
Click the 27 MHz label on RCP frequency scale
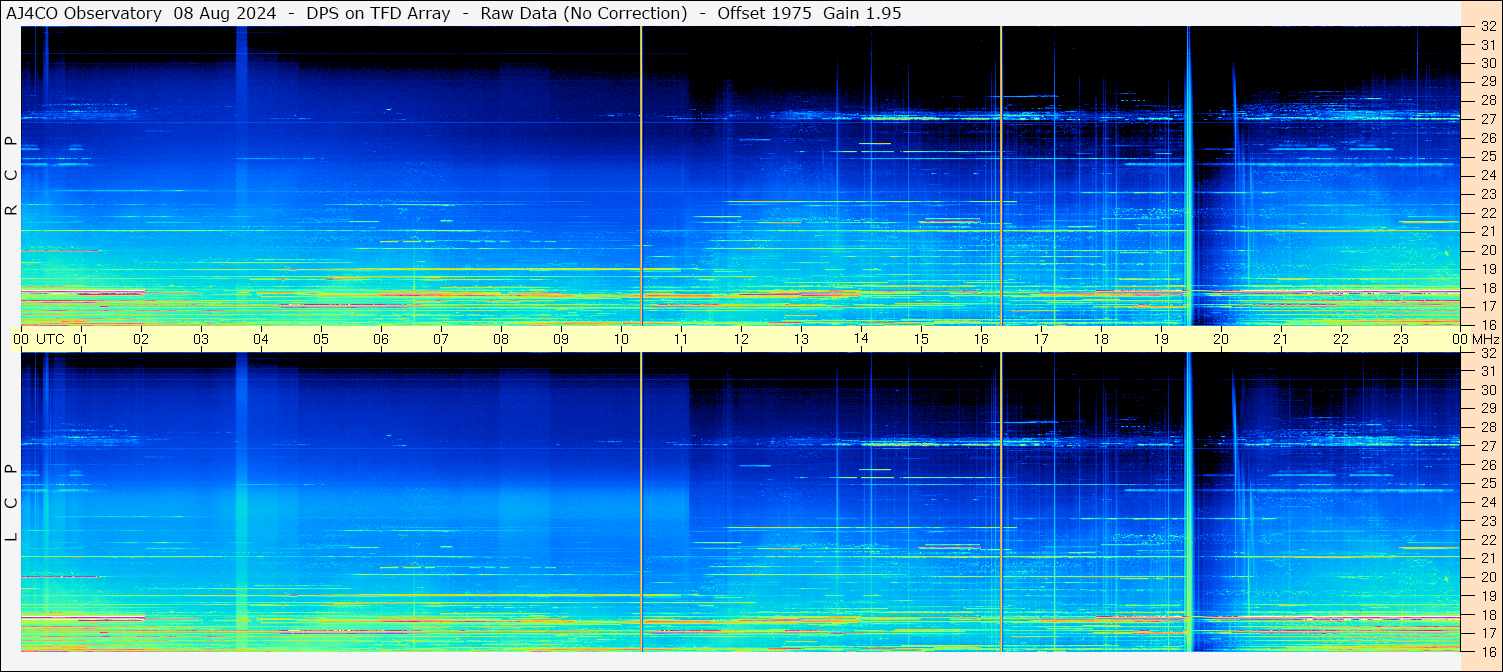[x=1488, y=118]
